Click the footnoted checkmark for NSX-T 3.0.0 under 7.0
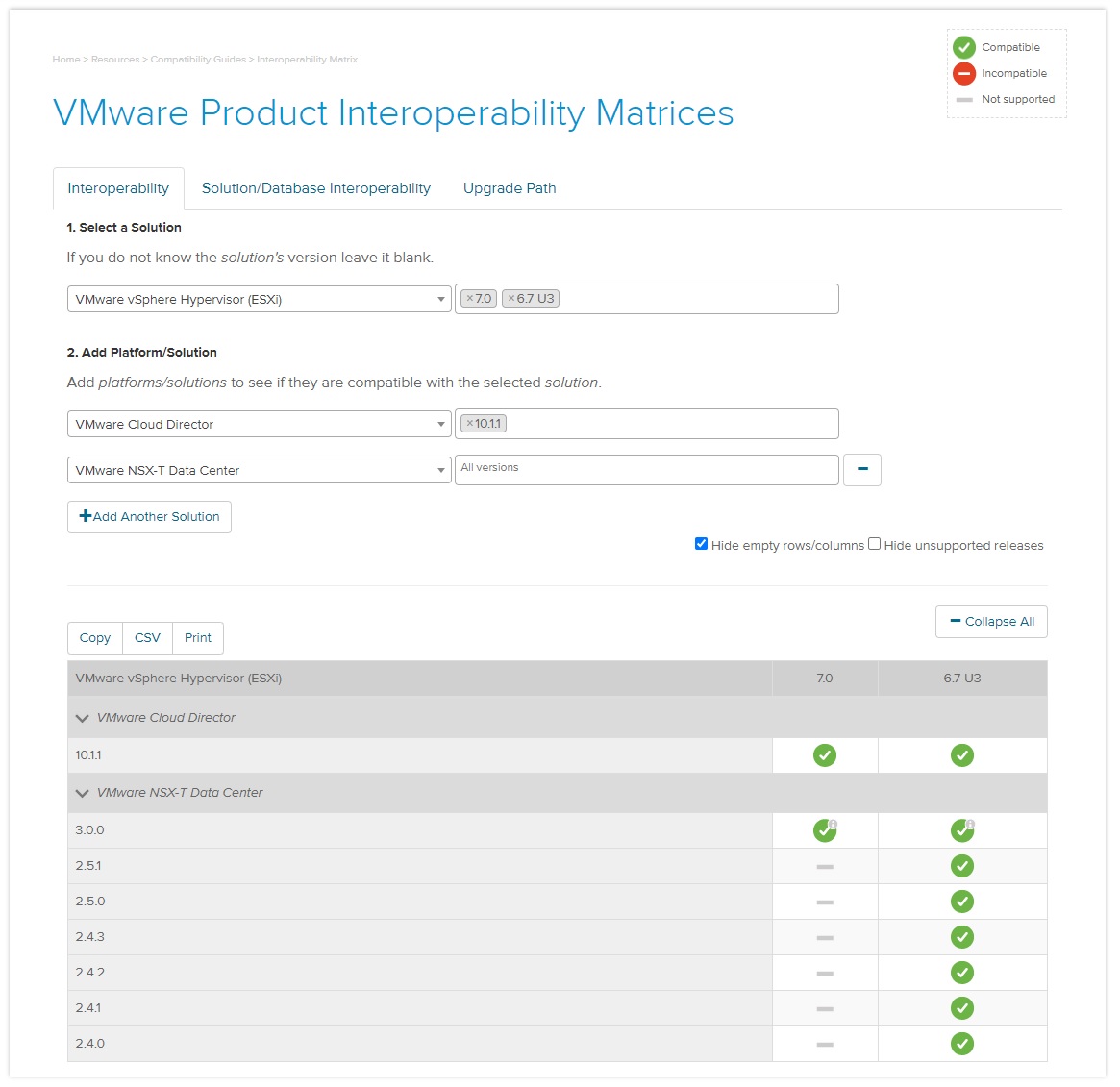This screenshot has height=1087, width=1120. pyautogui.click(x=825, y=829)
